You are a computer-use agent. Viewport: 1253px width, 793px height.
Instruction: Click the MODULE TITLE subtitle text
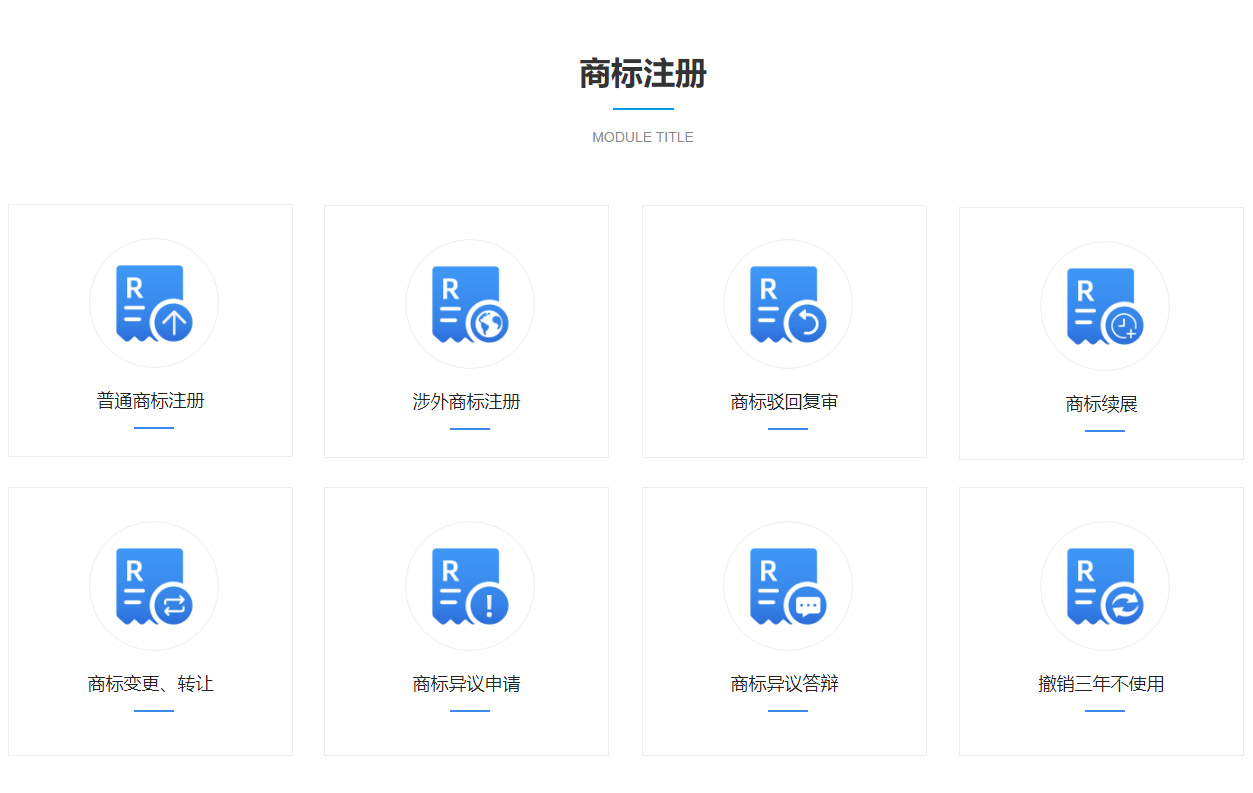click(x=643, y=137)
